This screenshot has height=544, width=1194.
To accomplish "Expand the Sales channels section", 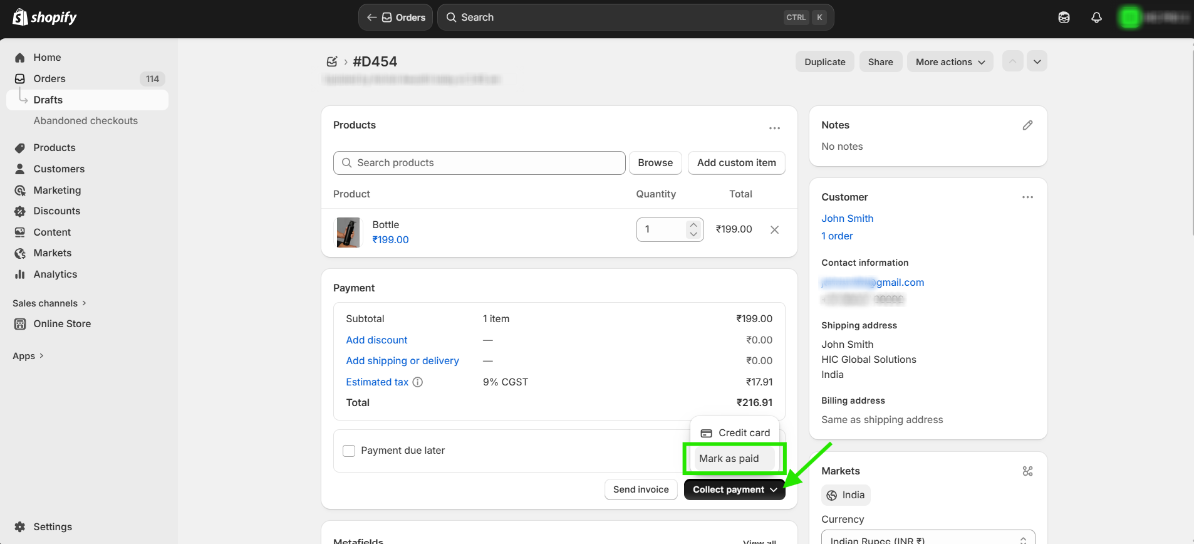I will [x=50, y=303].
